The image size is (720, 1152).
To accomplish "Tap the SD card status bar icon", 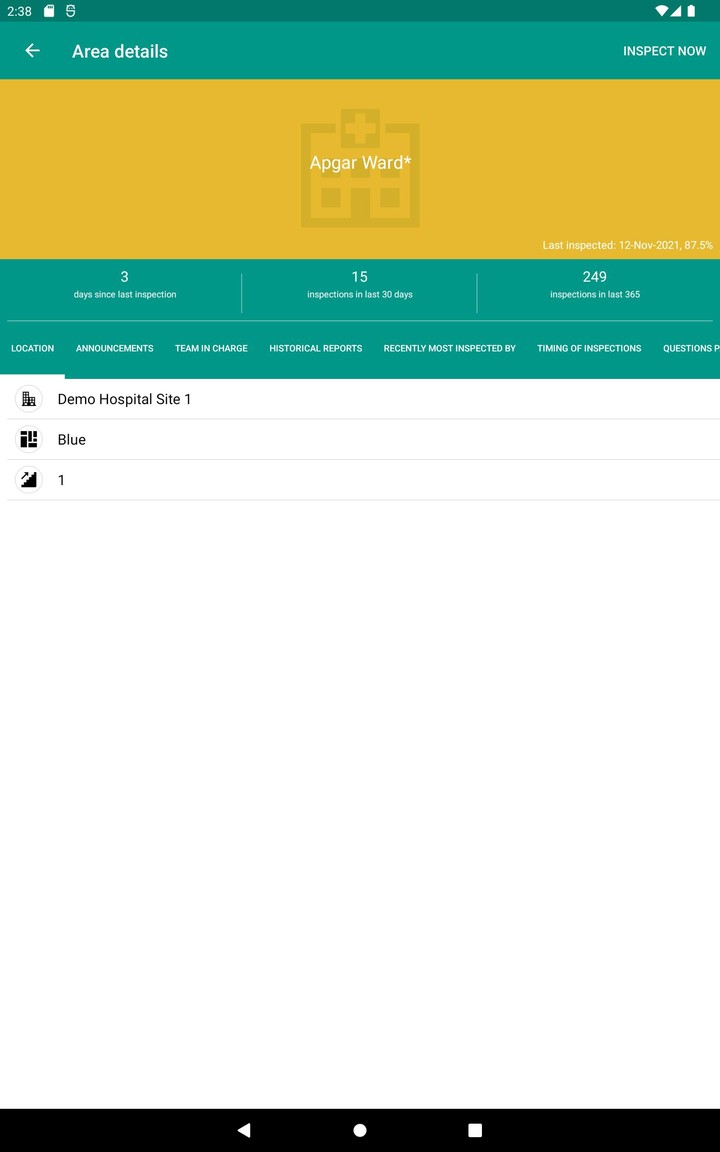I will (x=49, y=11).
